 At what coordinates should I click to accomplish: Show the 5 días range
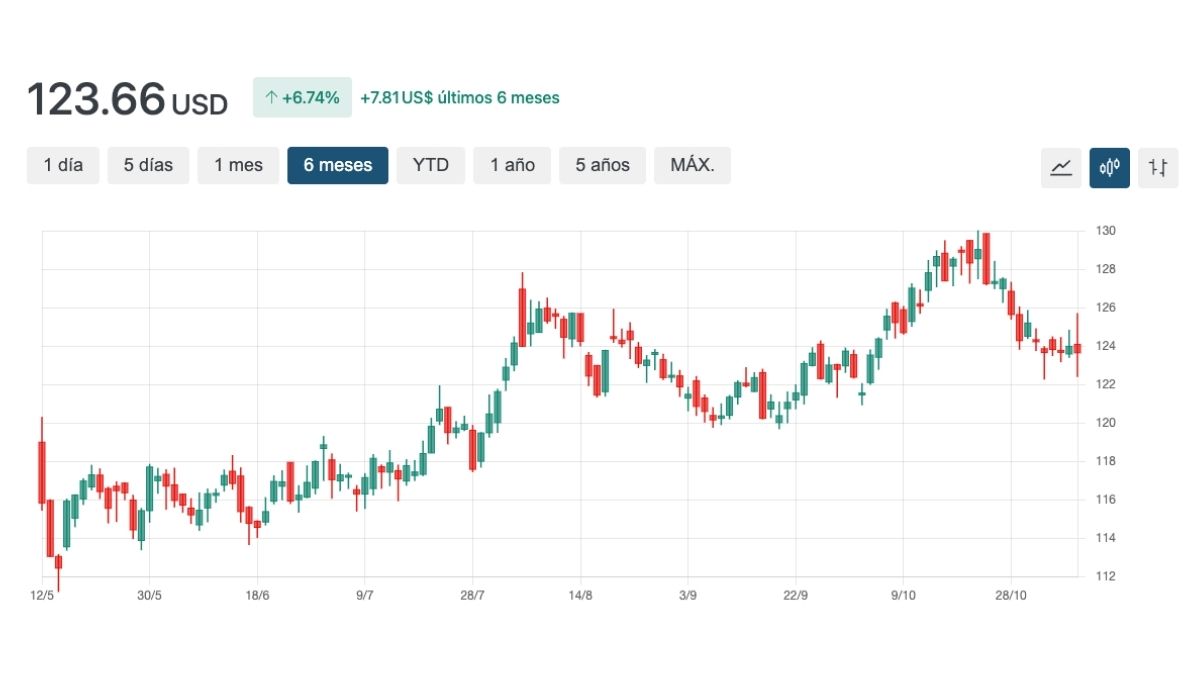tap(148, 165)
